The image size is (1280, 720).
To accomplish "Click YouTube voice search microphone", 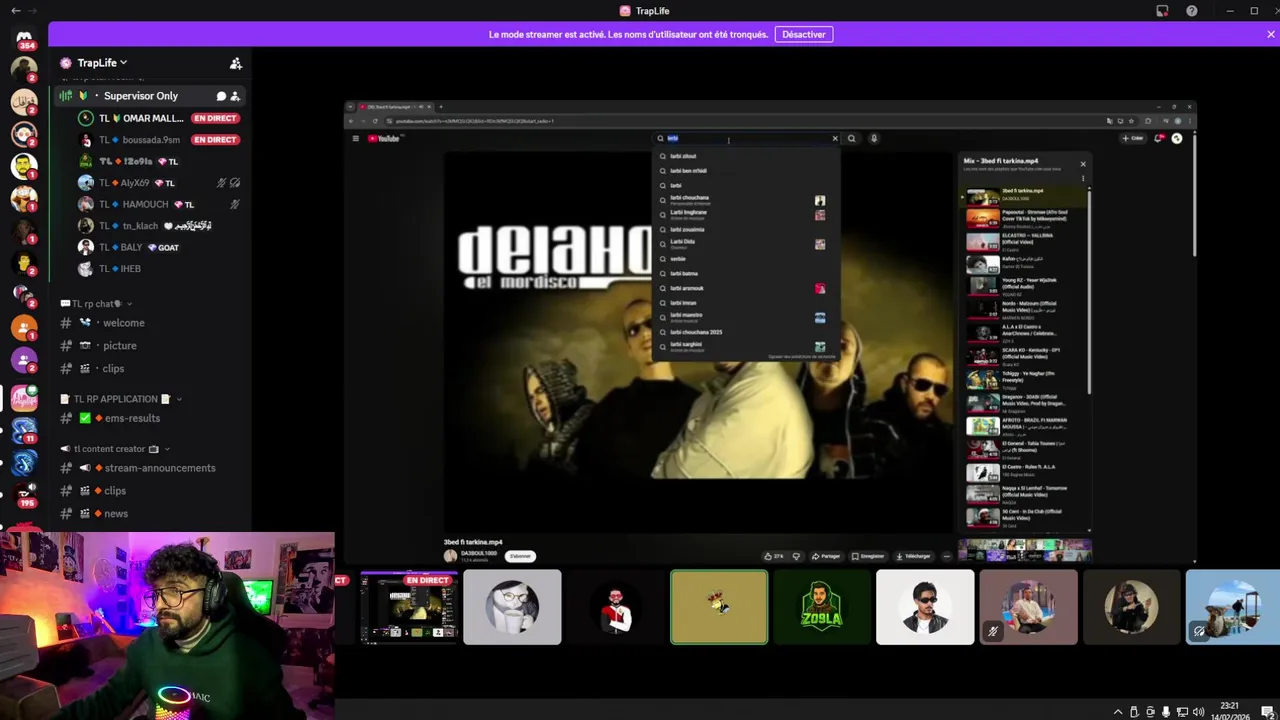I will point(873,139).
